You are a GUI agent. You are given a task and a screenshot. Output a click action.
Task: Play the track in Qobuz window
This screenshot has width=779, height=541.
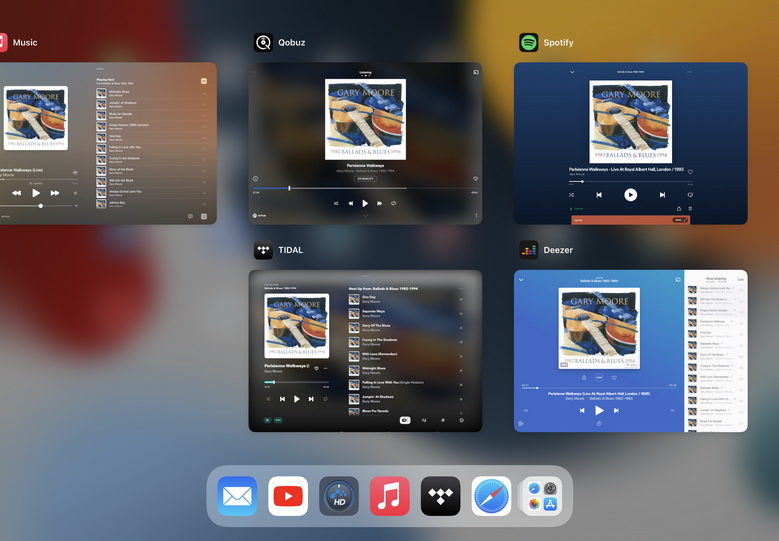pyautogui.click(x=365, y=203)
